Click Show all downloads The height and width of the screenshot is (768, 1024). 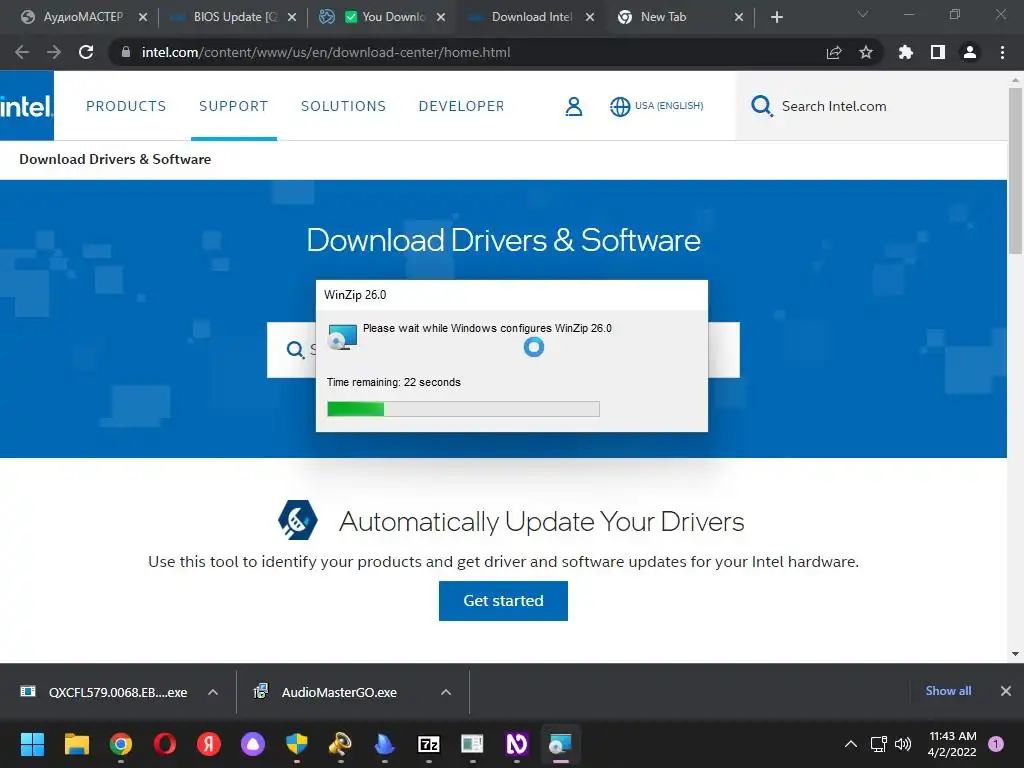[x=948, y=691]
